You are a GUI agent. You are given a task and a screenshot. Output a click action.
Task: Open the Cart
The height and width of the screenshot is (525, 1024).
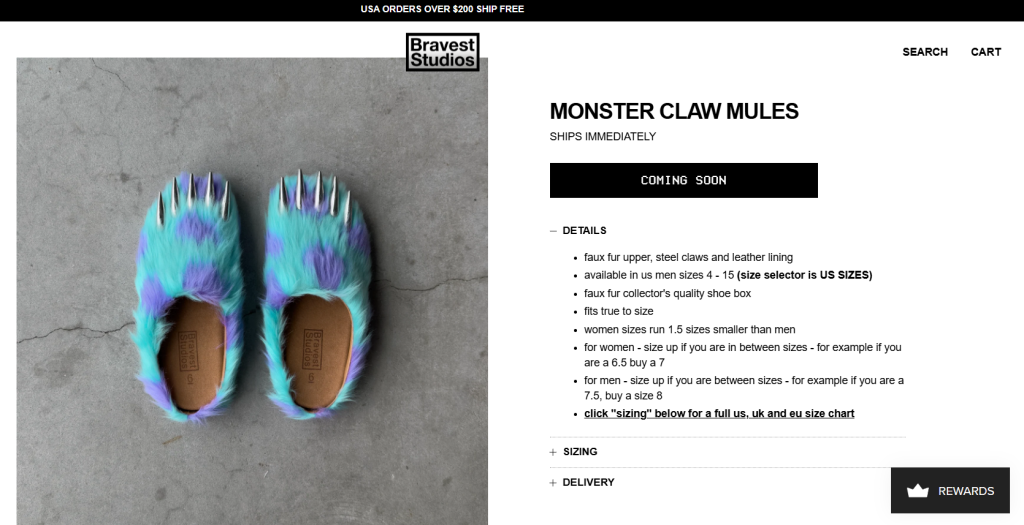(985, 52)
